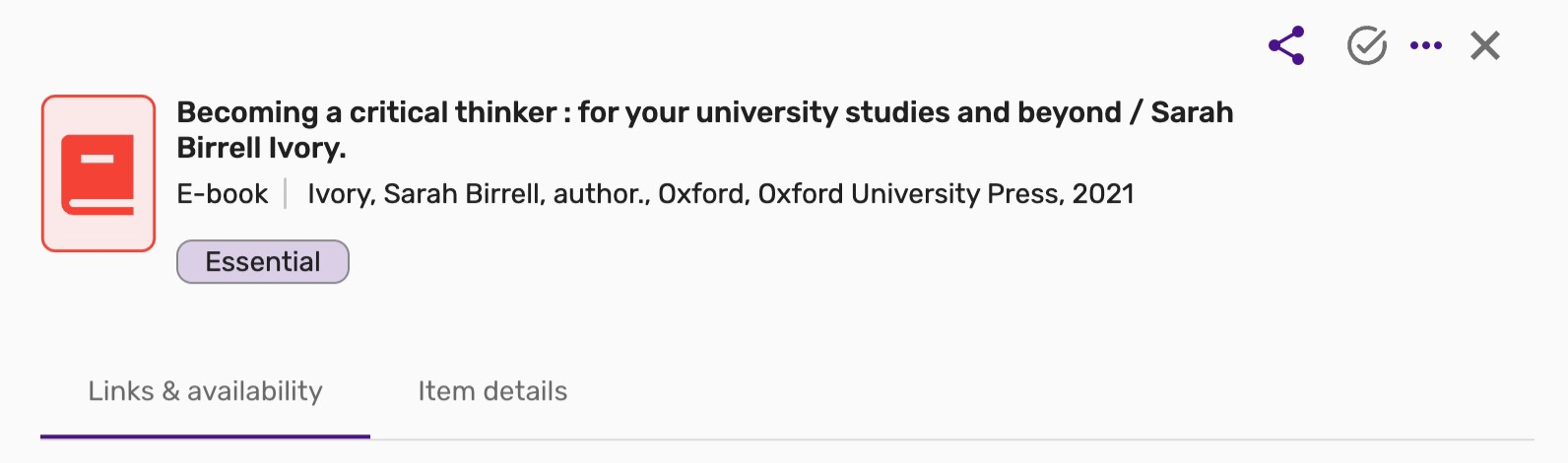1568x463 pixels.
Task: Click the Essential tag
Action: pyautogui.click(x=263, y=262)
